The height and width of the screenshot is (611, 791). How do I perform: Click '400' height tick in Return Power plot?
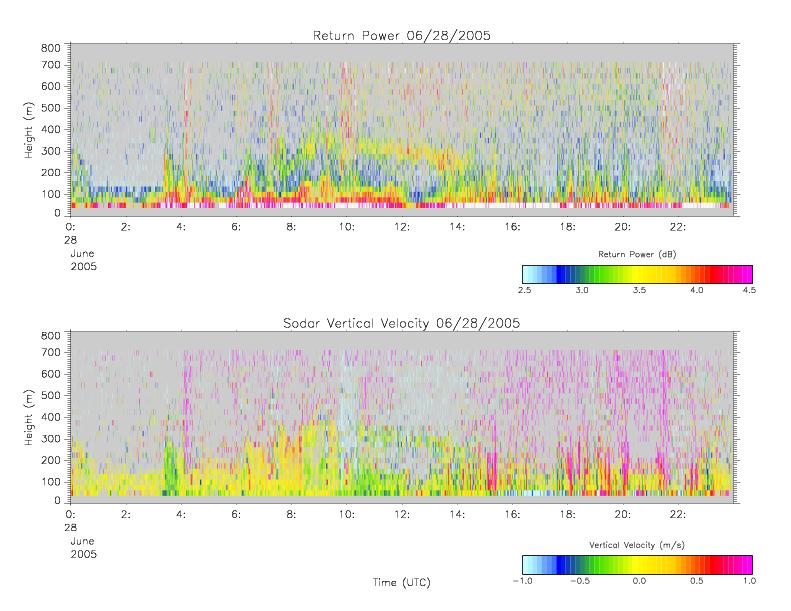[50, 130]
